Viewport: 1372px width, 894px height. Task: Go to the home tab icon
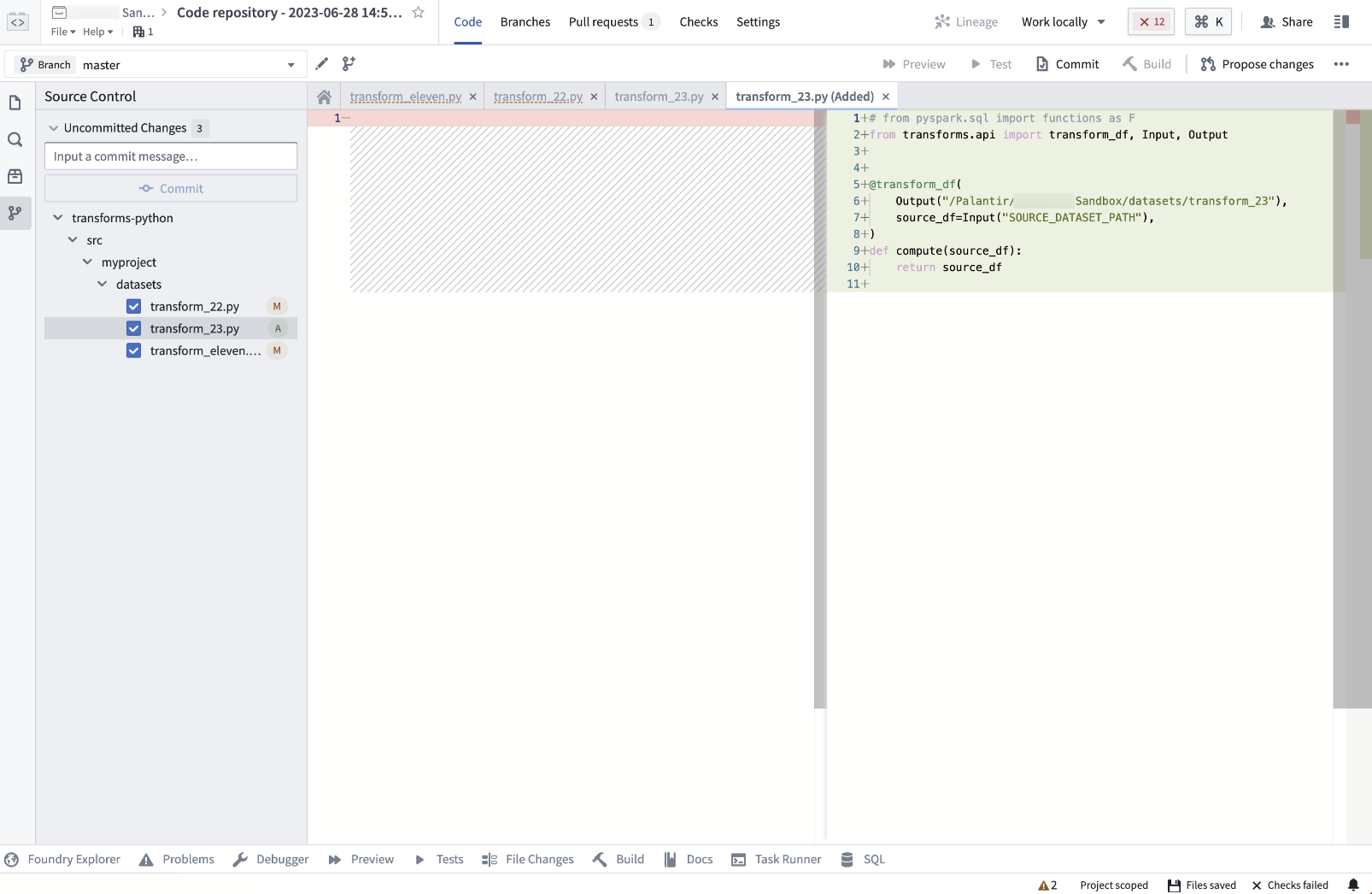coord(324,97)
